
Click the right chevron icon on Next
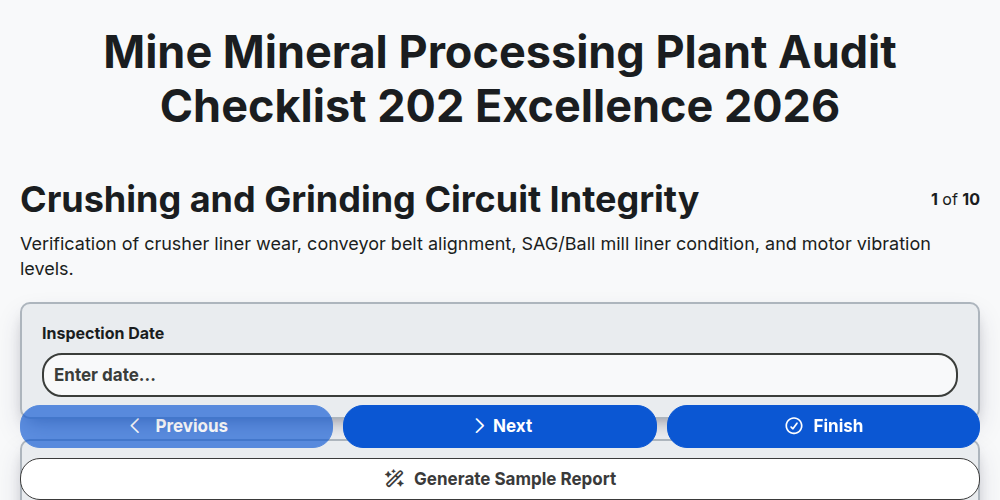[x=480, y=426]
